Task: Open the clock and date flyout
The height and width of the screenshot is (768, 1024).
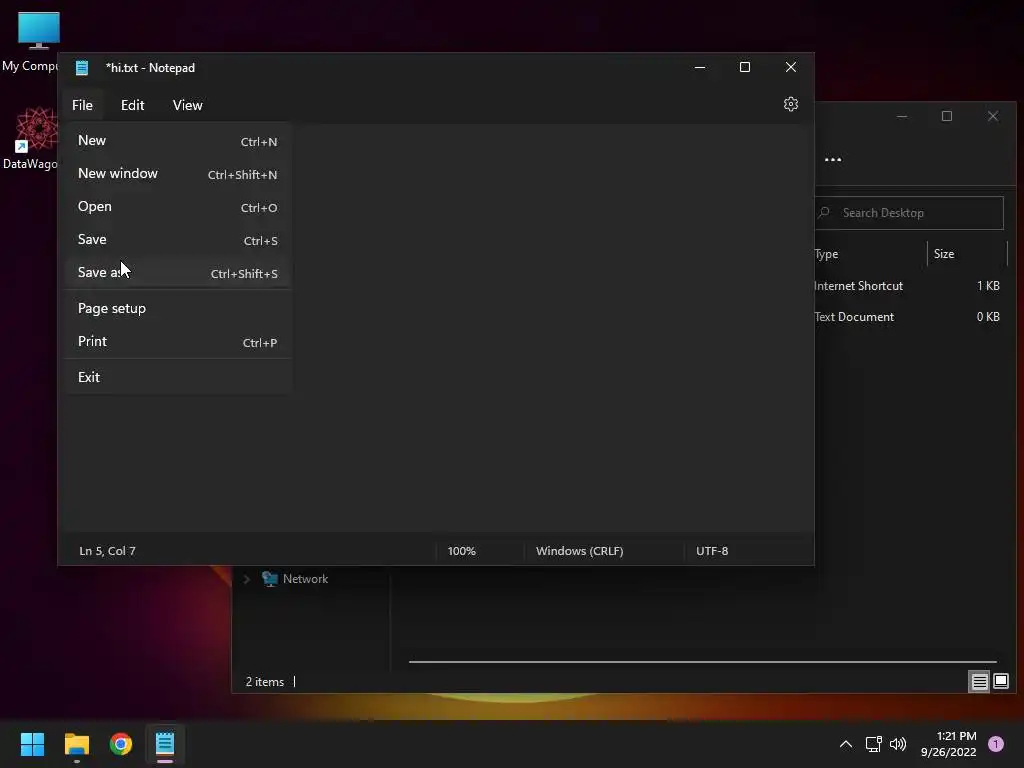Action: pyautogui.click(x=948, y=744)
